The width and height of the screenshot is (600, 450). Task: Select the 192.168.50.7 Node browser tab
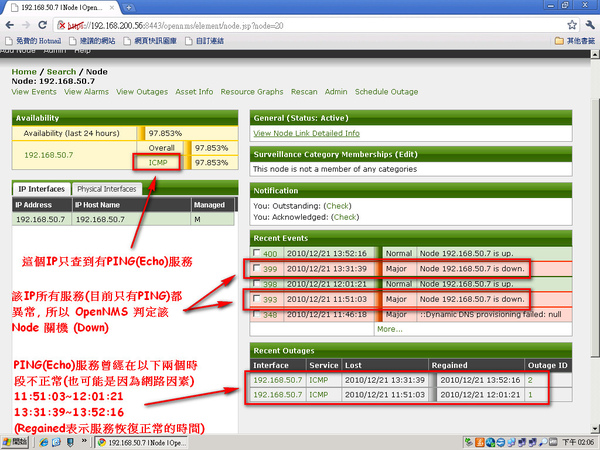coord(61,8)
